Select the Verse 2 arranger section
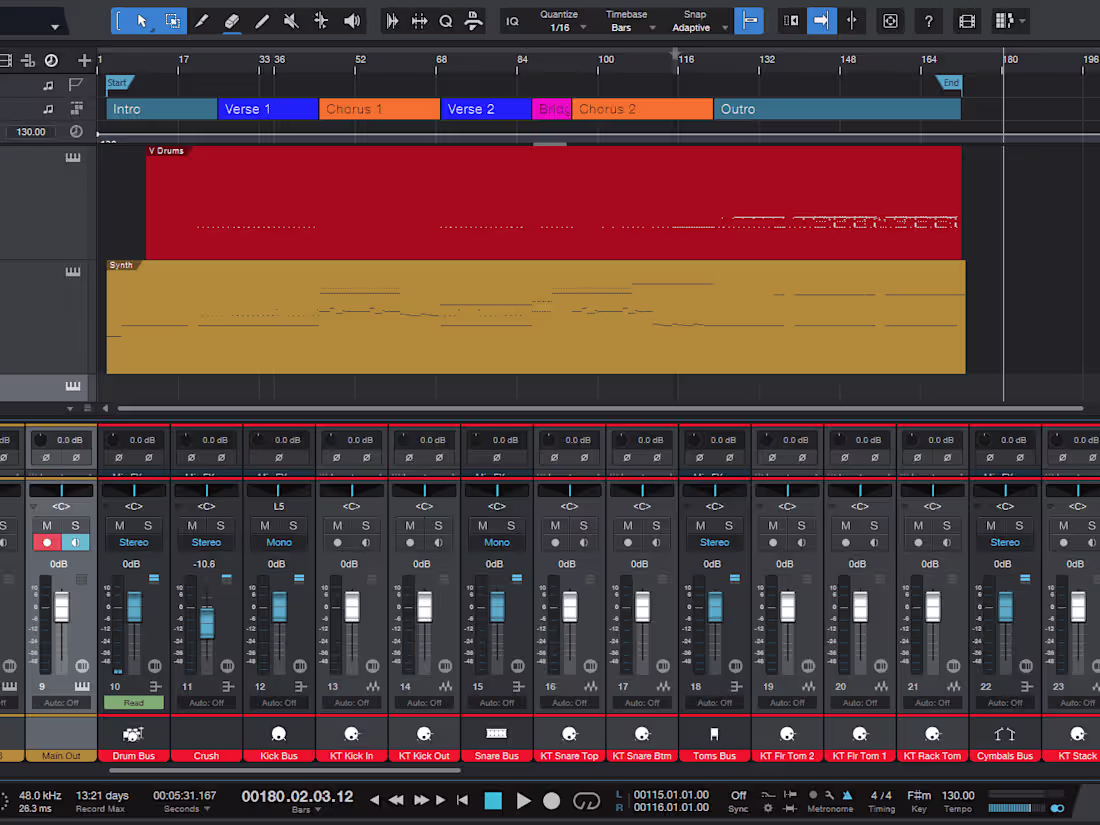The image size is (1100, 825). pyautogui.click(x=485, y=109)
